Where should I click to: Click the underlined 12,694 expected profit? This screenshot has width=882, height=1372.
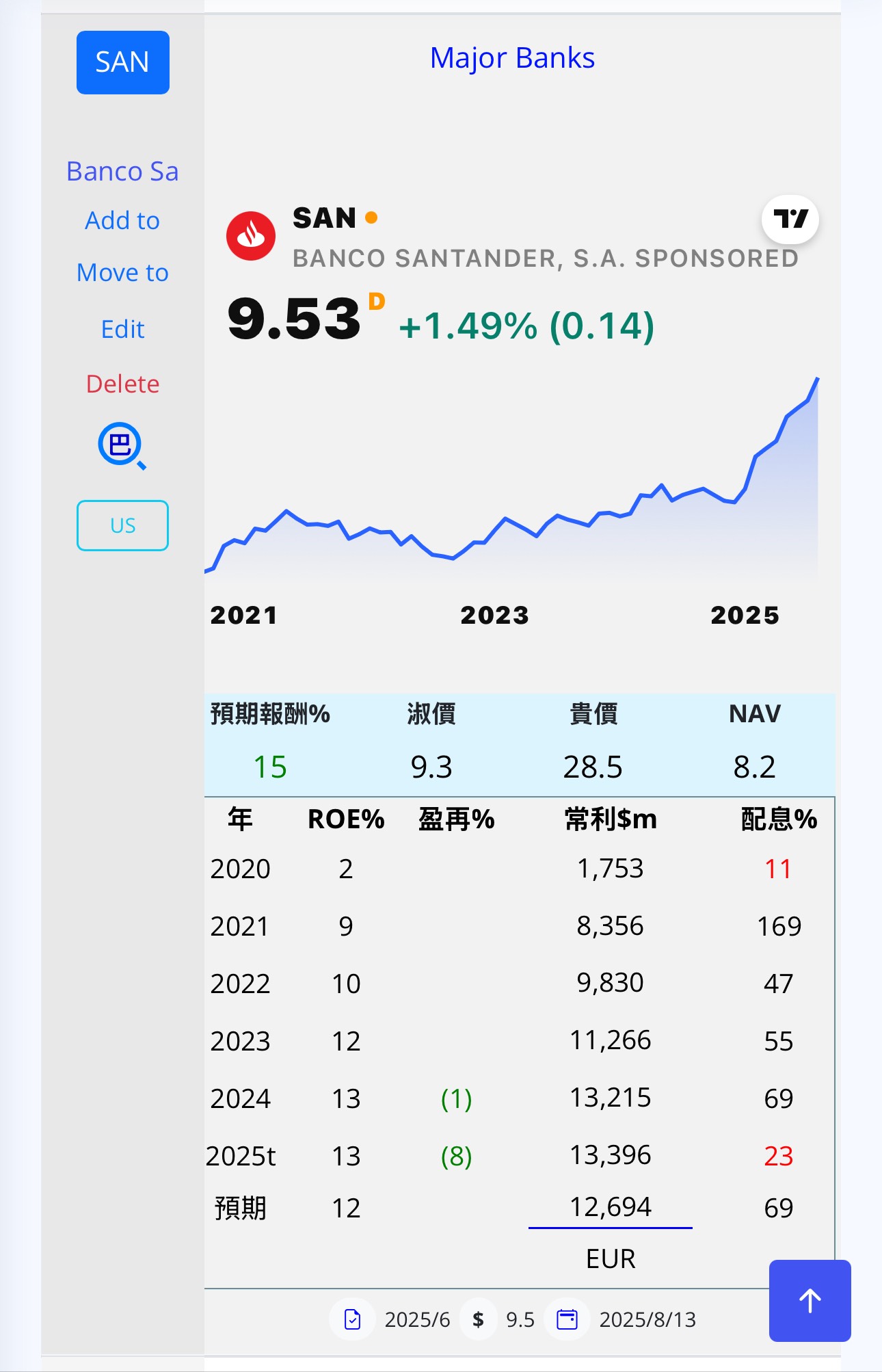611,1207
